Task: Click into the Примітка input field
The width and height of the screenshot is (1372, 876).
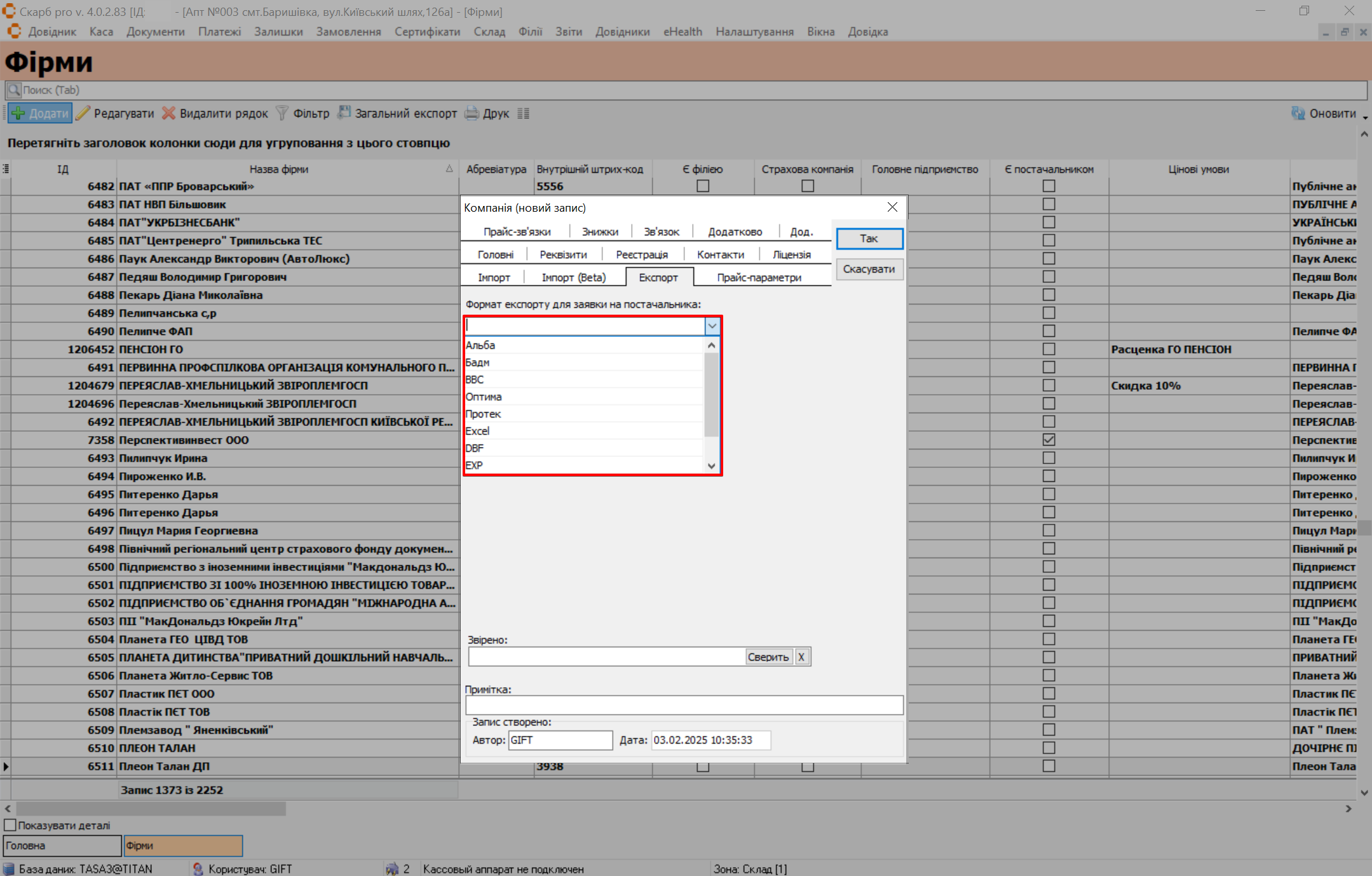Action: (684, 705)
